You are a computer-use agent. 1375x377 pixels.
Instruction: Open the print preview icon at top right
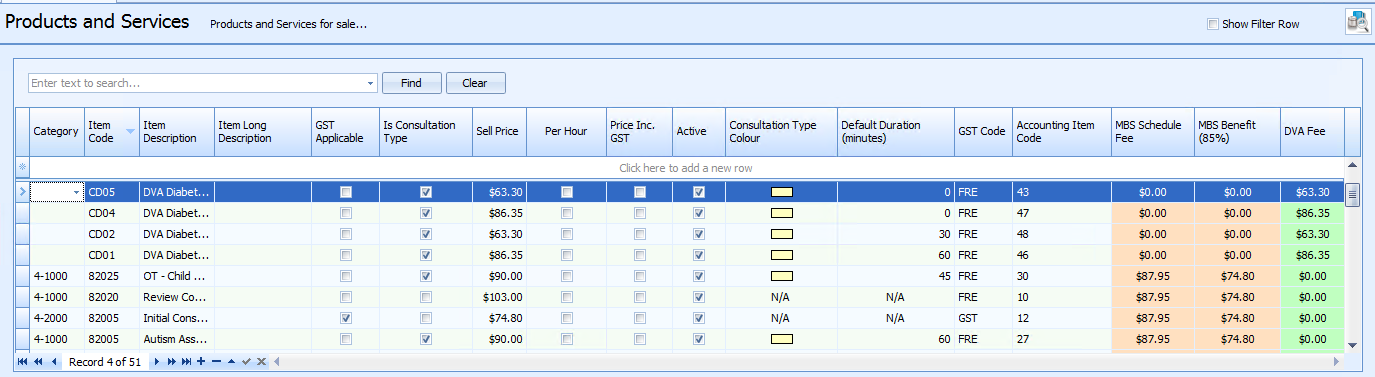1357,21
